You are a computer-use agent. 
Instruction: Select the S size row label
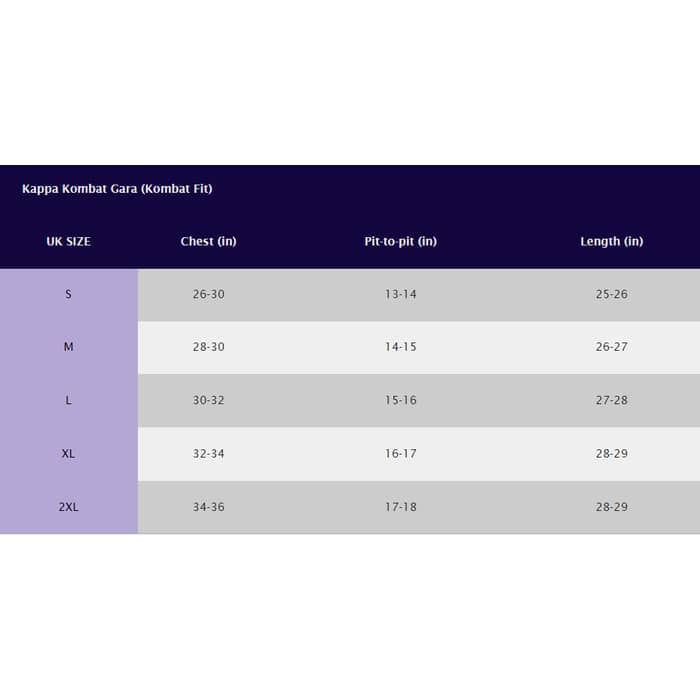point(68,294)
